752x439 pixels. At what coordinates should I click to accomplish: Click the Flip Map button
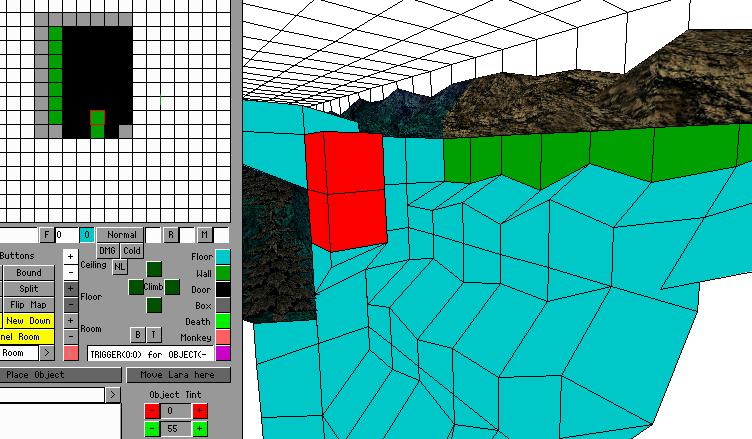click(28, 305)
